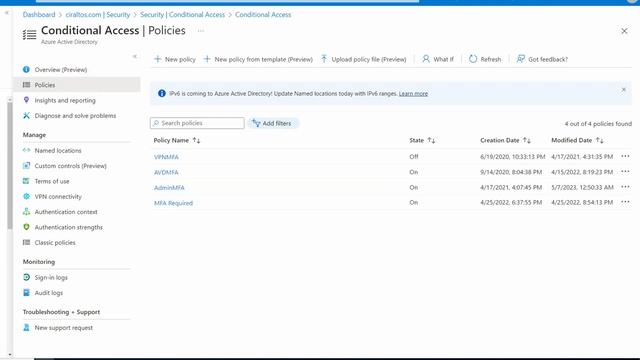640x360 pixels.
Task: Open VPN connectivity settings
Action: pos(58,197)
